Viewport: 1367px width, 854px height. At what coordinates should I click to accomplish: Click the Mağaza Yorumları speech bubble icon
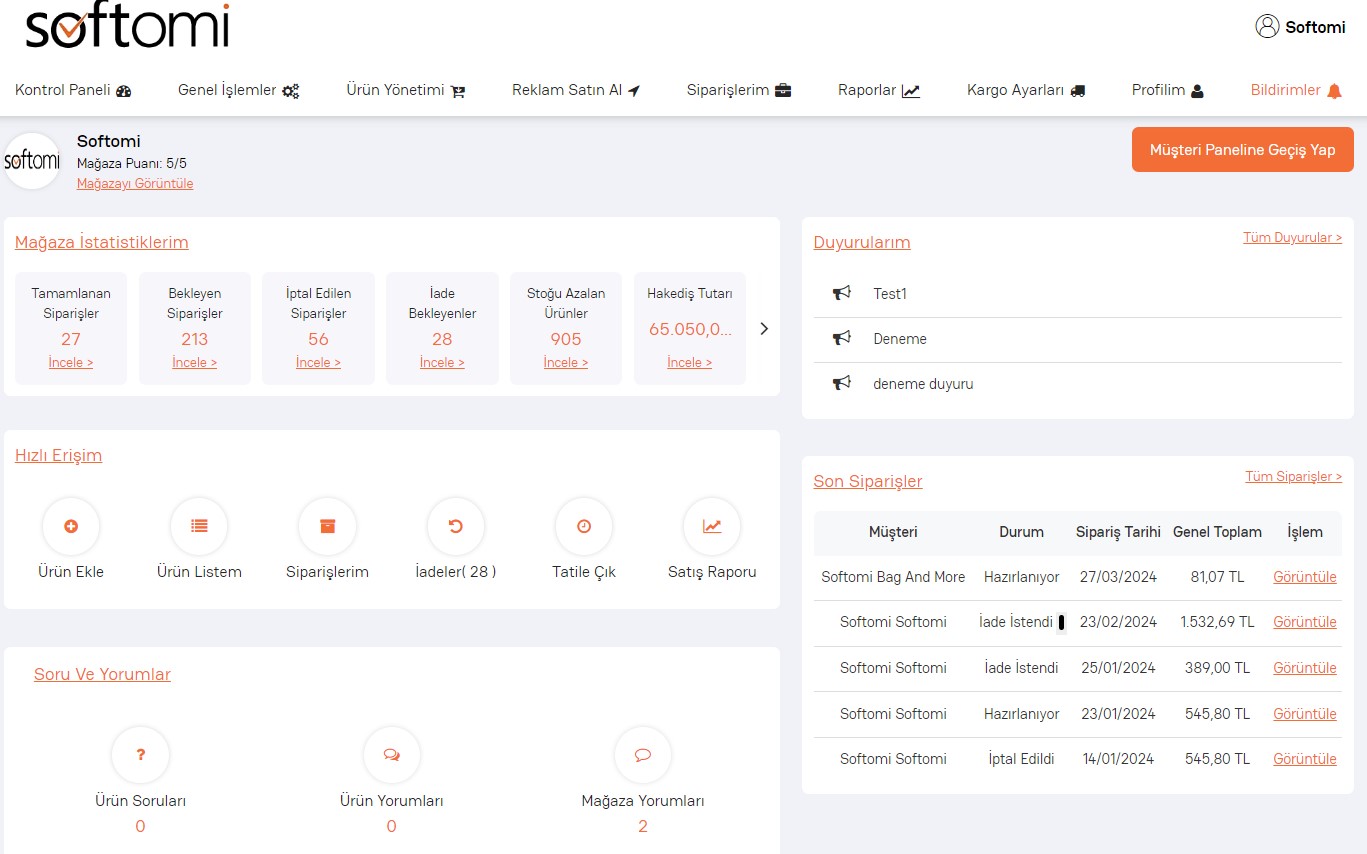643,755
